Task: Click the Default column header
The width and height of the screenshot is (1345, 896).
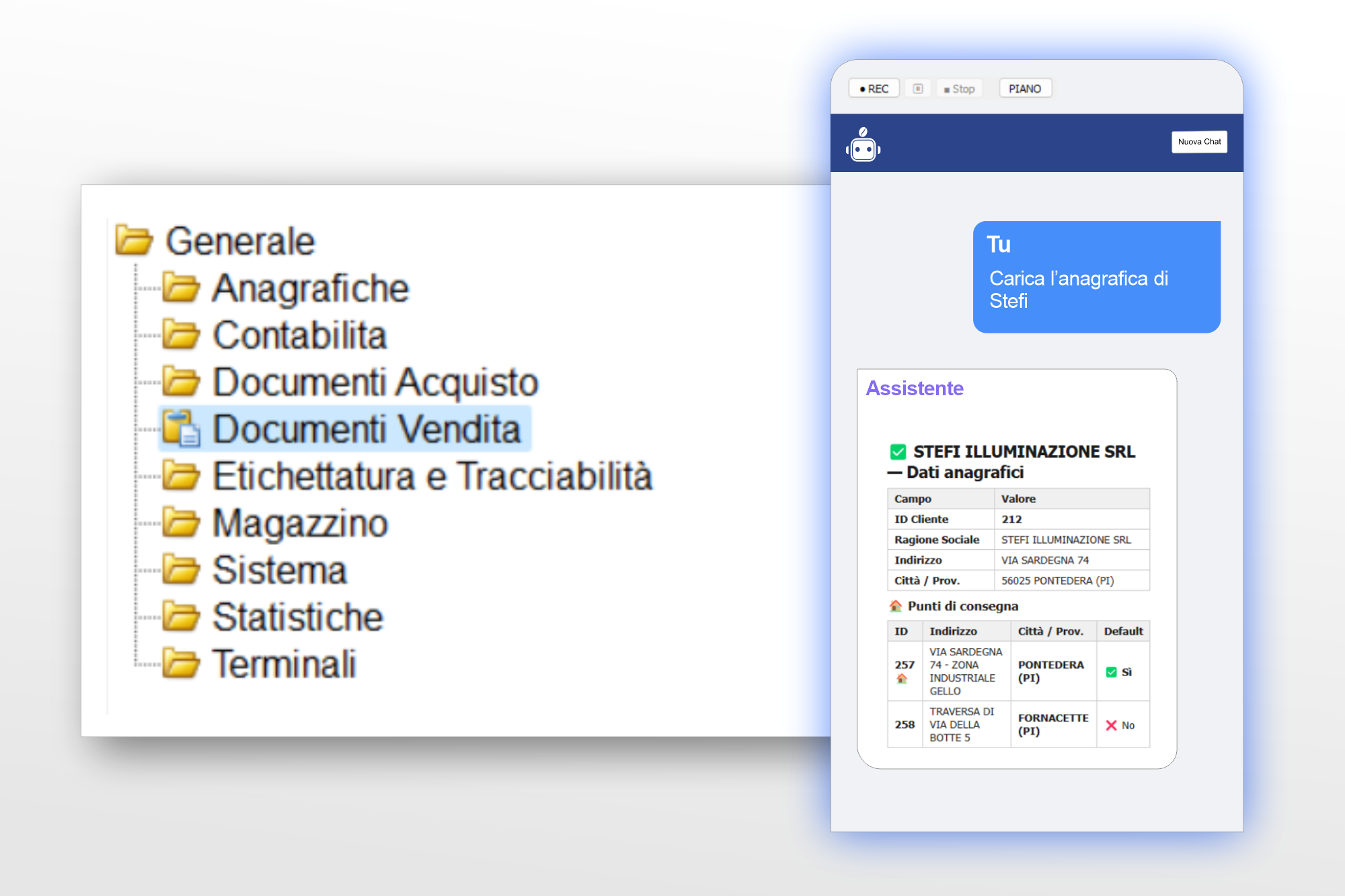Action: point(1123,631)
